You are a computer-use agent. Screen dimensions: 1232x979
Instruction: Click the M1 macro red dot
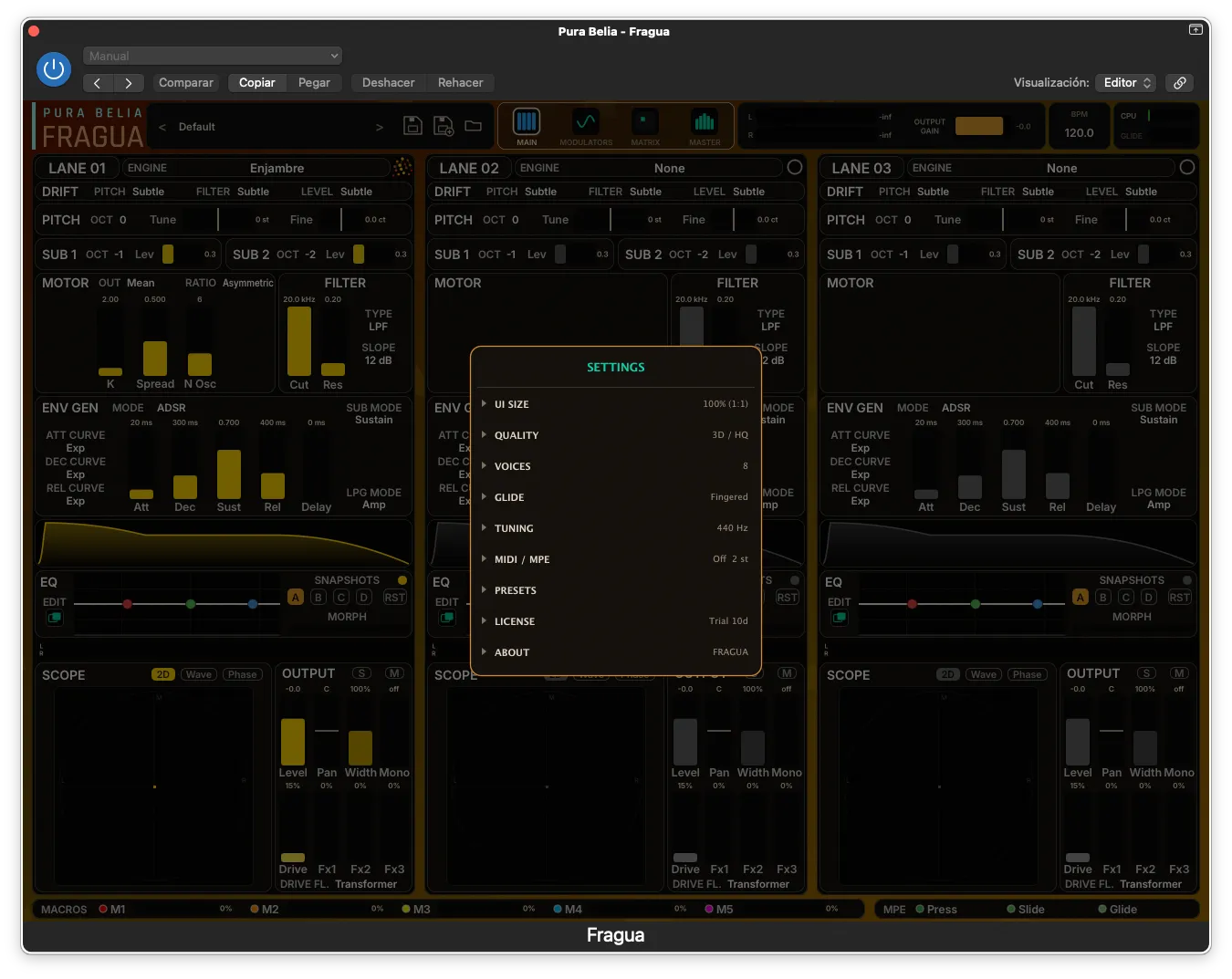[x=103, y=909]
